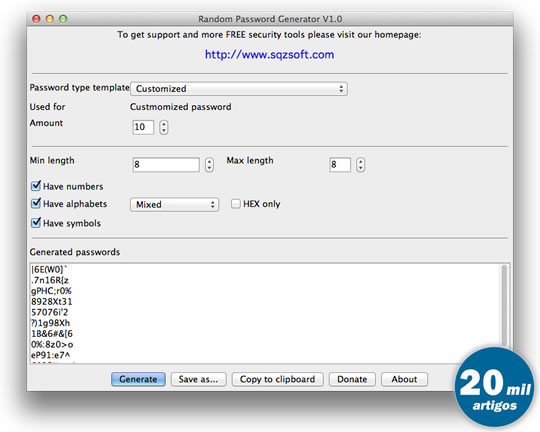
Task: Click the green zoom window button
Action: (x=63, y=19)
